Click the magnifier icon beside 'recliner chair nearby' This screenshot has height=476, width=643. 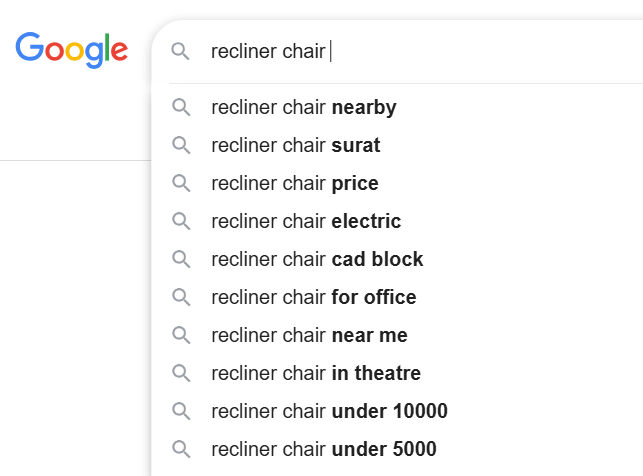(x=181, y=107)
